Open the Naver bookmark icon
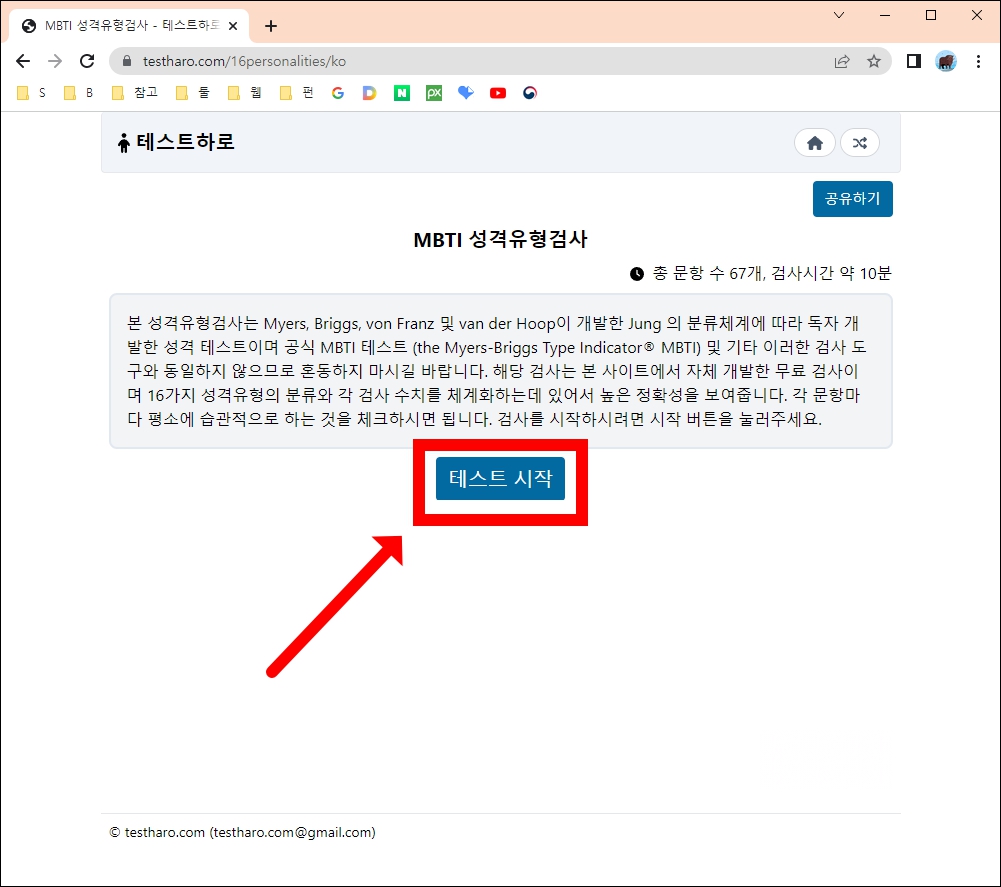This screenshot has height=887, width=1001. [x=401, y=92]
